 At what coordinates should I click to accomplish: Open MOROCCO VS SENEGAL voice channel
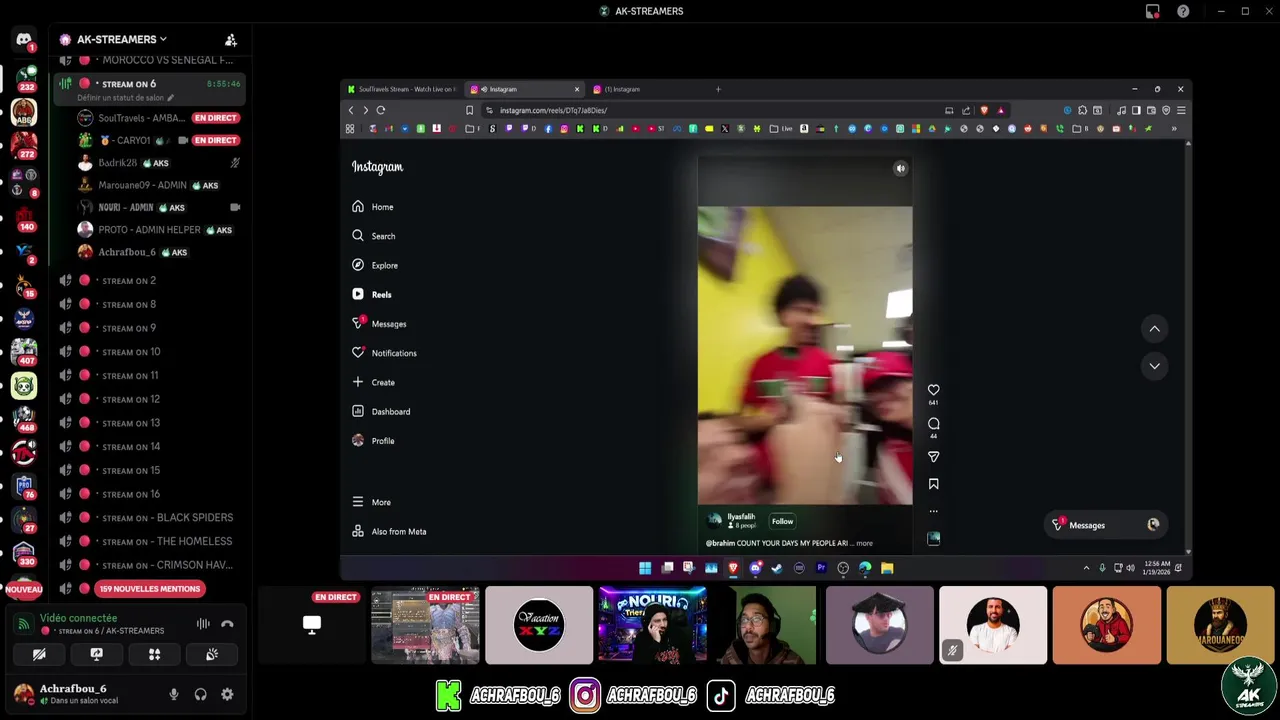[x=150, y=60]
